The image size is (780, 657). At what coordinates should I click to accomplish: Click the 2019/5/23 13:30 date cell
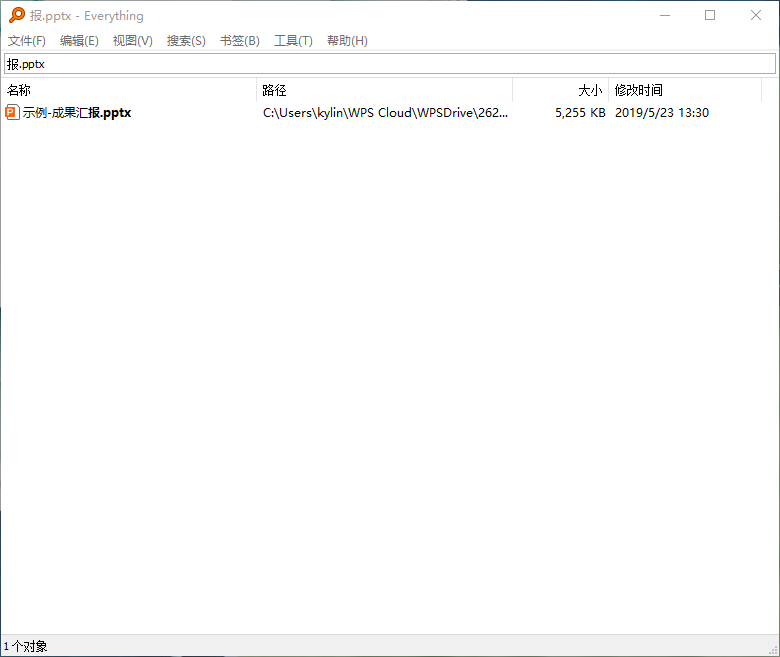(x=662, y=113)
